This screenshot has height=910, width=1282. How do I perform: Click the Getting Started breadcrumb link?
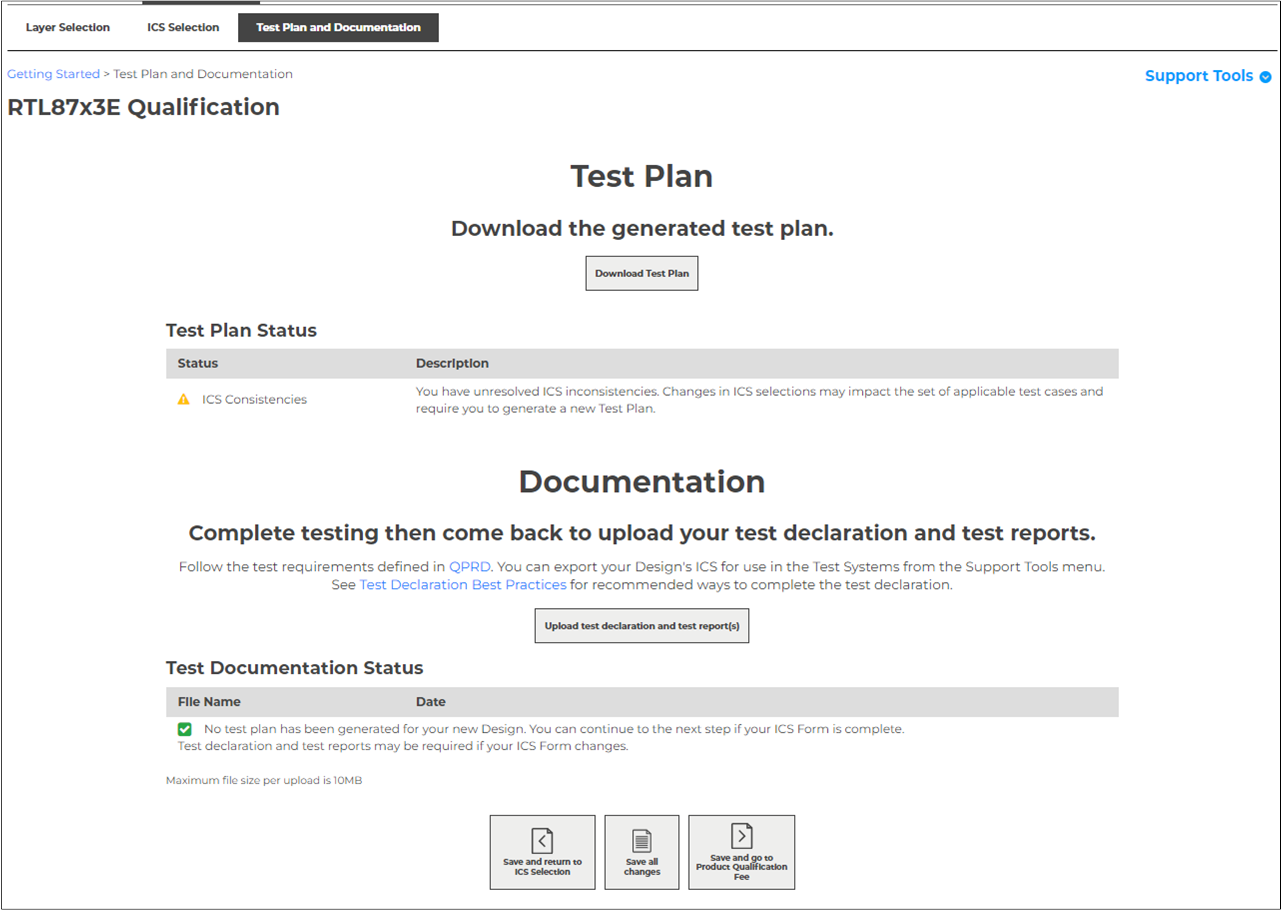[54, 74]
